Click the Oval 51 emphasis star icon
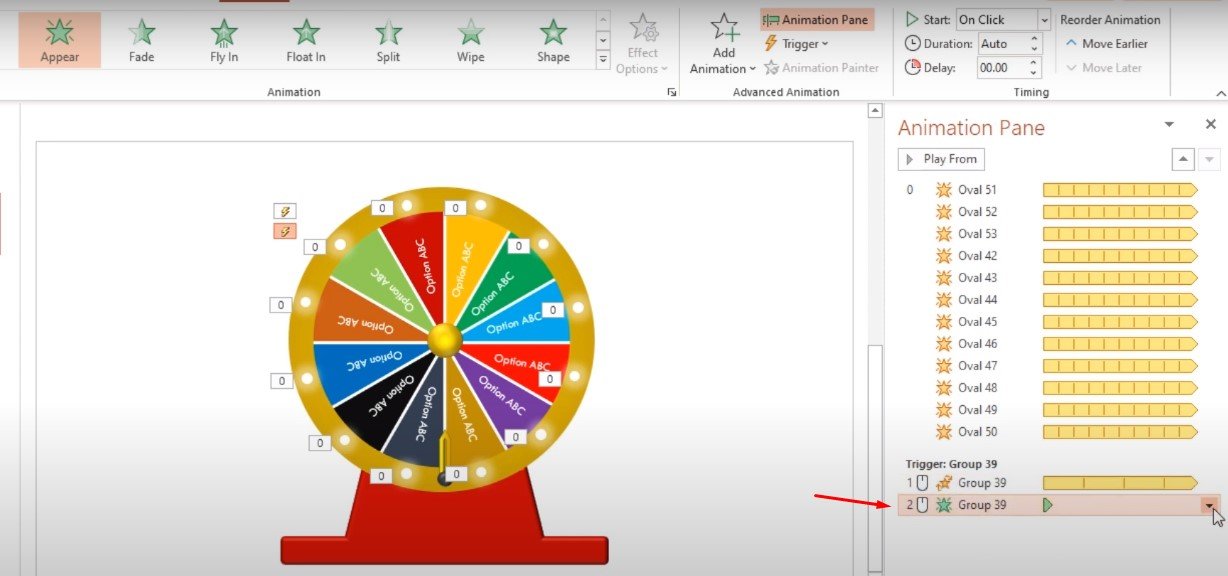 pos(943,190)
